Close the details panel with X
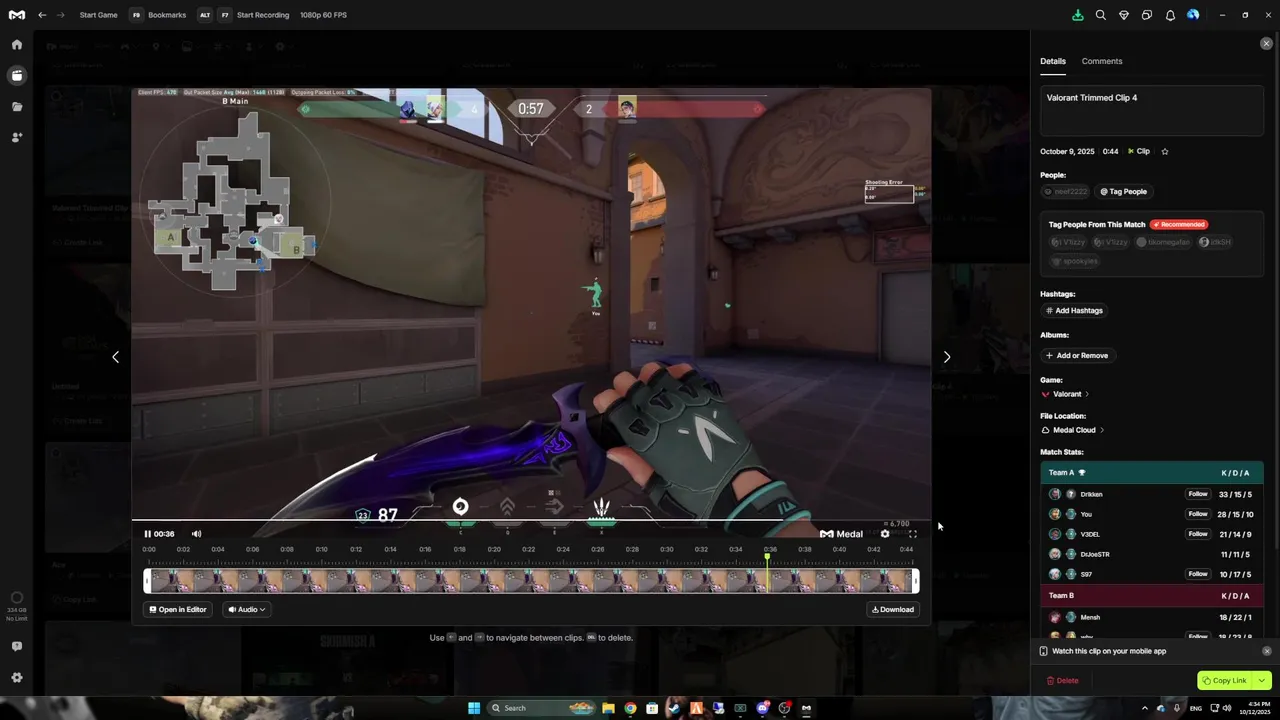The image size is (1280, 720). 1266,43
